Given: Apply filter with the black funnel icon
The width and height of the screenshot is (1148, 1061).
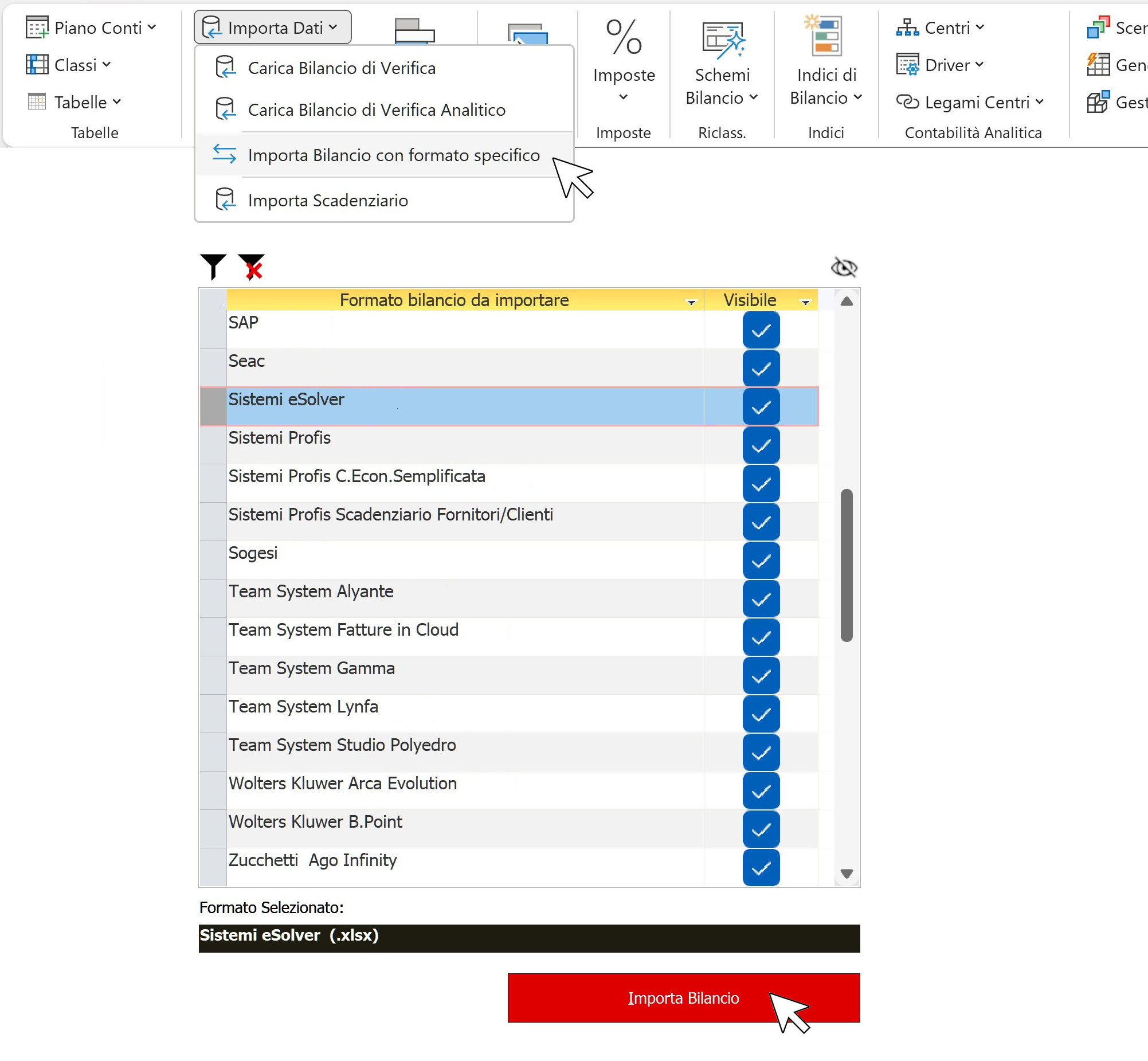Looking at the screenshot, I should pos(214,267).
